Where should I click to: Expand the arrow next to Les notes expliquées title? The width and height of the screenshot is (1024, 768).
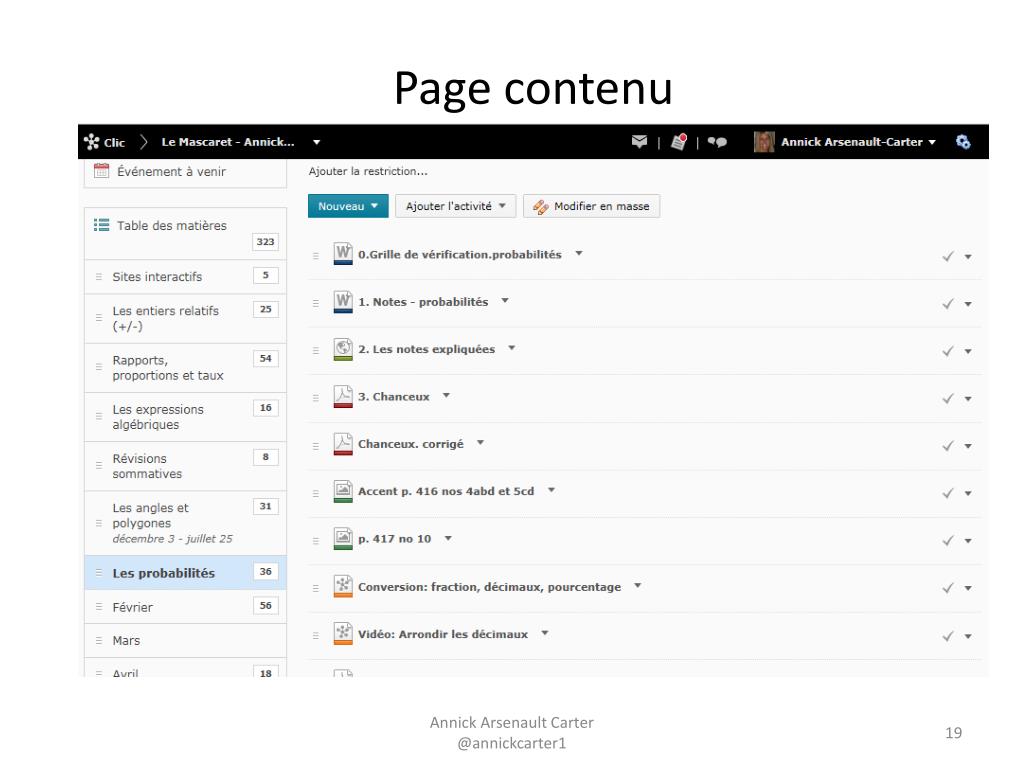[512, 348]
